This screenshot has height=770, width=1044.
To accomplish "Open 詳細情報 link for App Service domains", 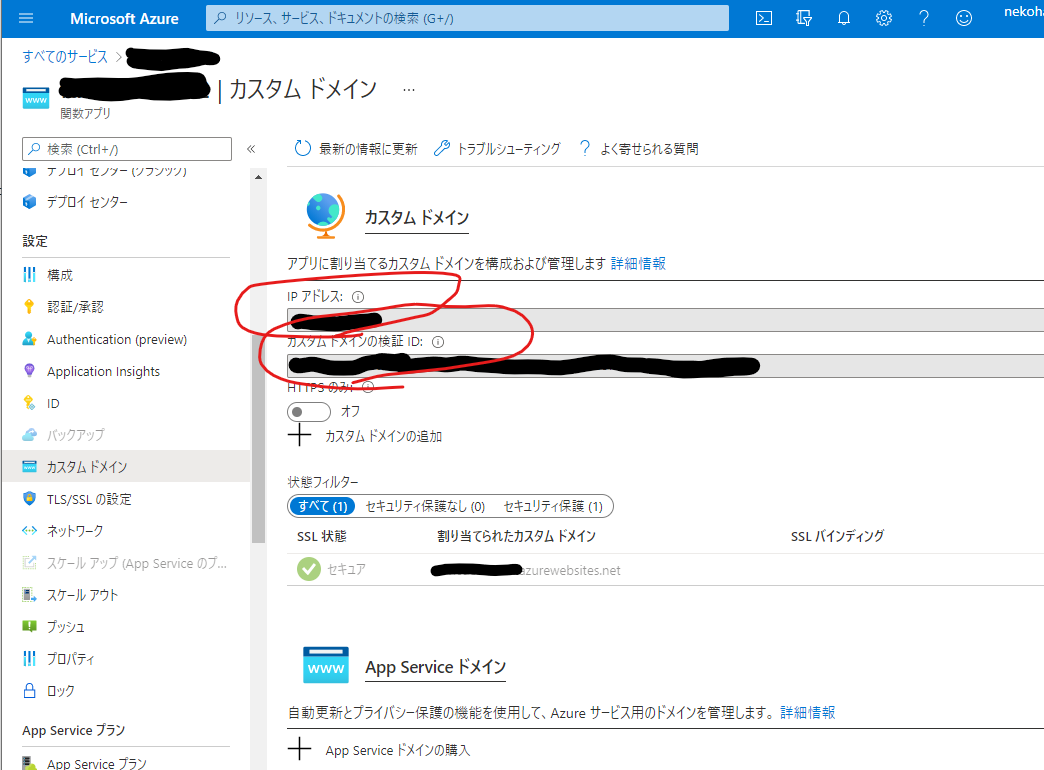I will (808, 713).
